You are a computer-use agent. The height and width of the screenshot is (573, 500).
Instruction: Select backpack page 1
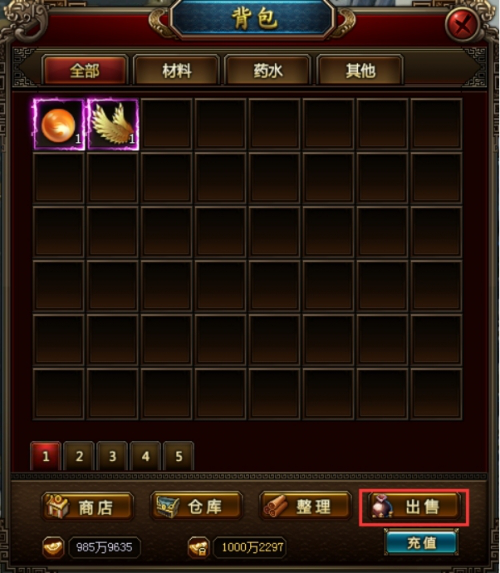coord(46,456)
